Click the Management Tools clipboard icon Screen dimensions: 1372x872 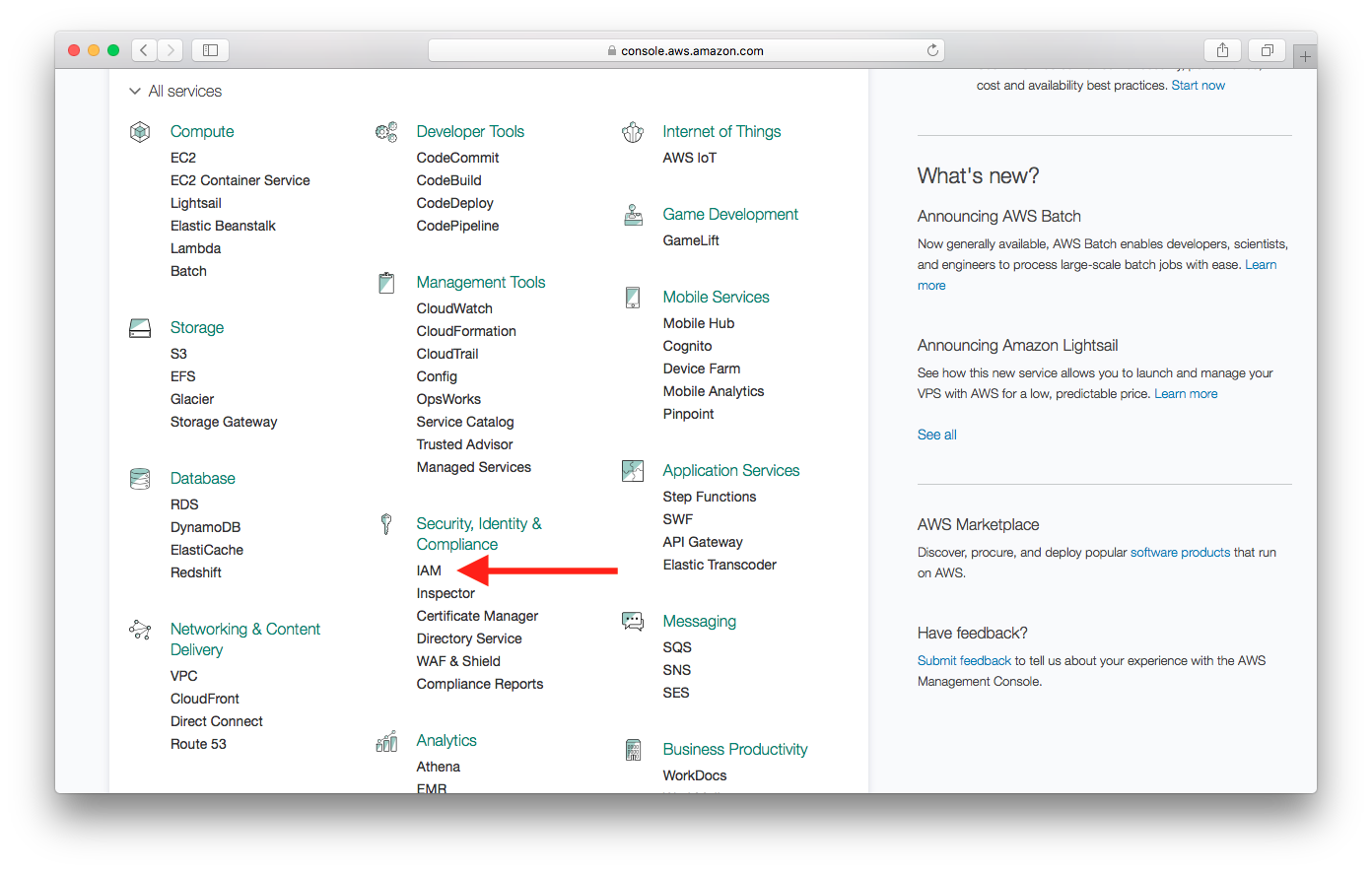click(386, 283)
